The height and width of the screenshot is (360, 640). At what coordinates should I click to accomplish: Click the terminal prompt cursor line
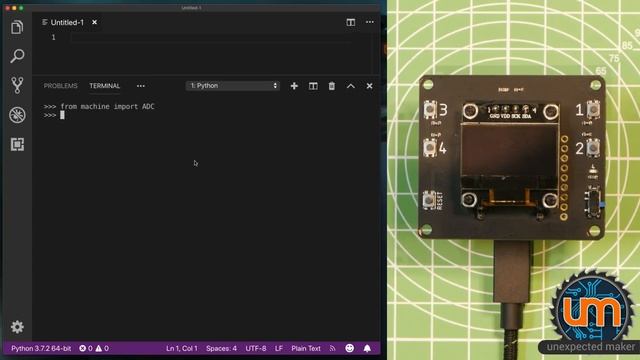[x=54, y=116]
